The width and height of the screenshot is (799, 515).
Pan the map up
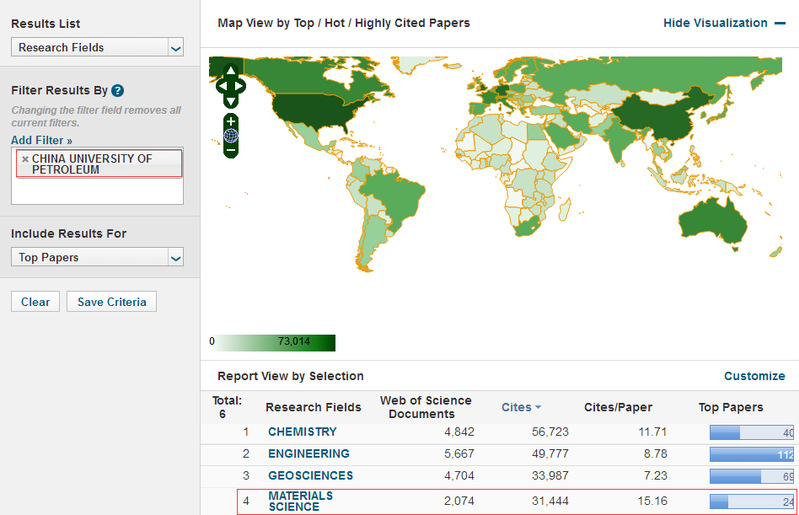[231, 71]
